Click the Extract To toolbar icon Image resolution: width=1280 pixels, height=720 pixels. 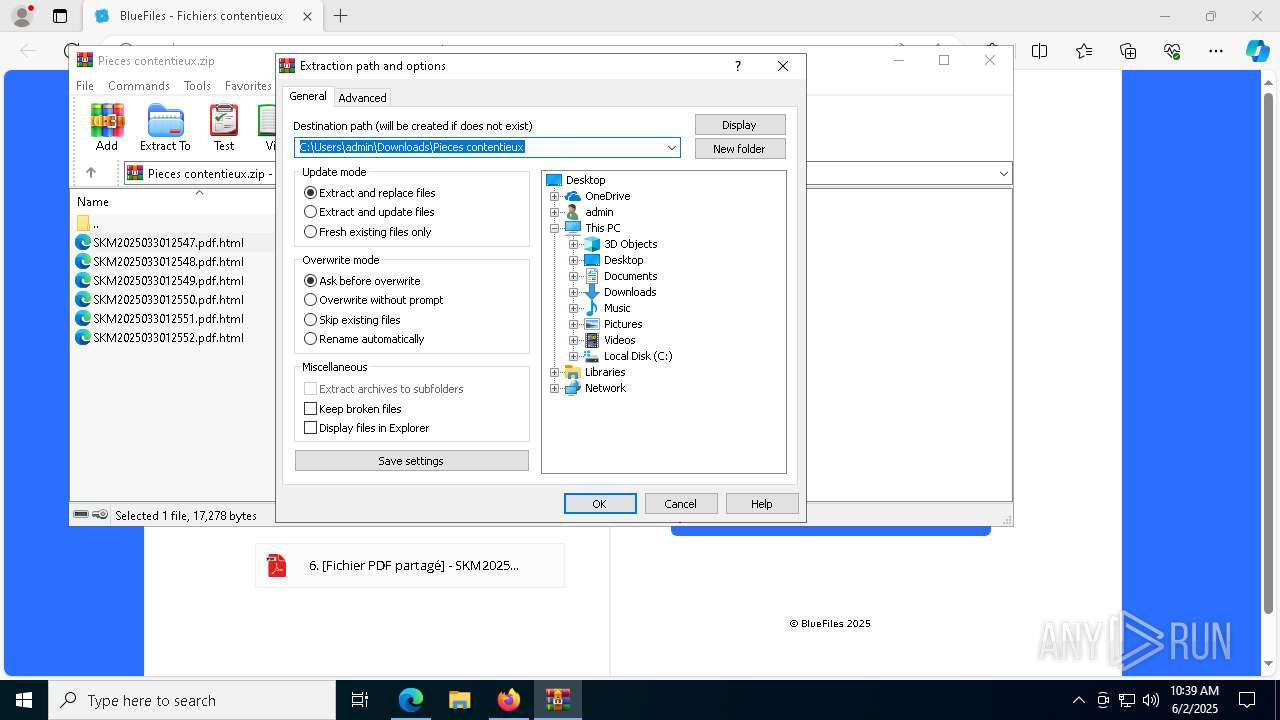165,127
